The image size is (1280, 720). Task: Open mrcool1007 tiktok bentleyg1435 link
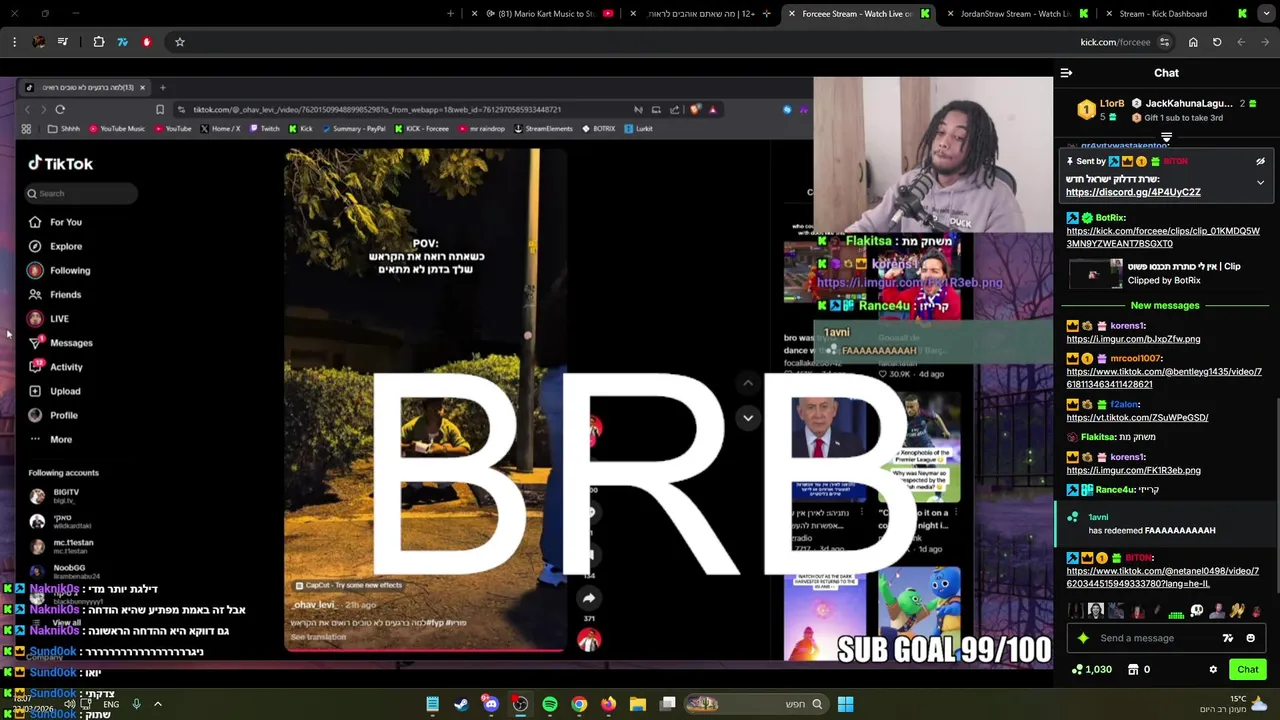click(x=1164, y=378)
